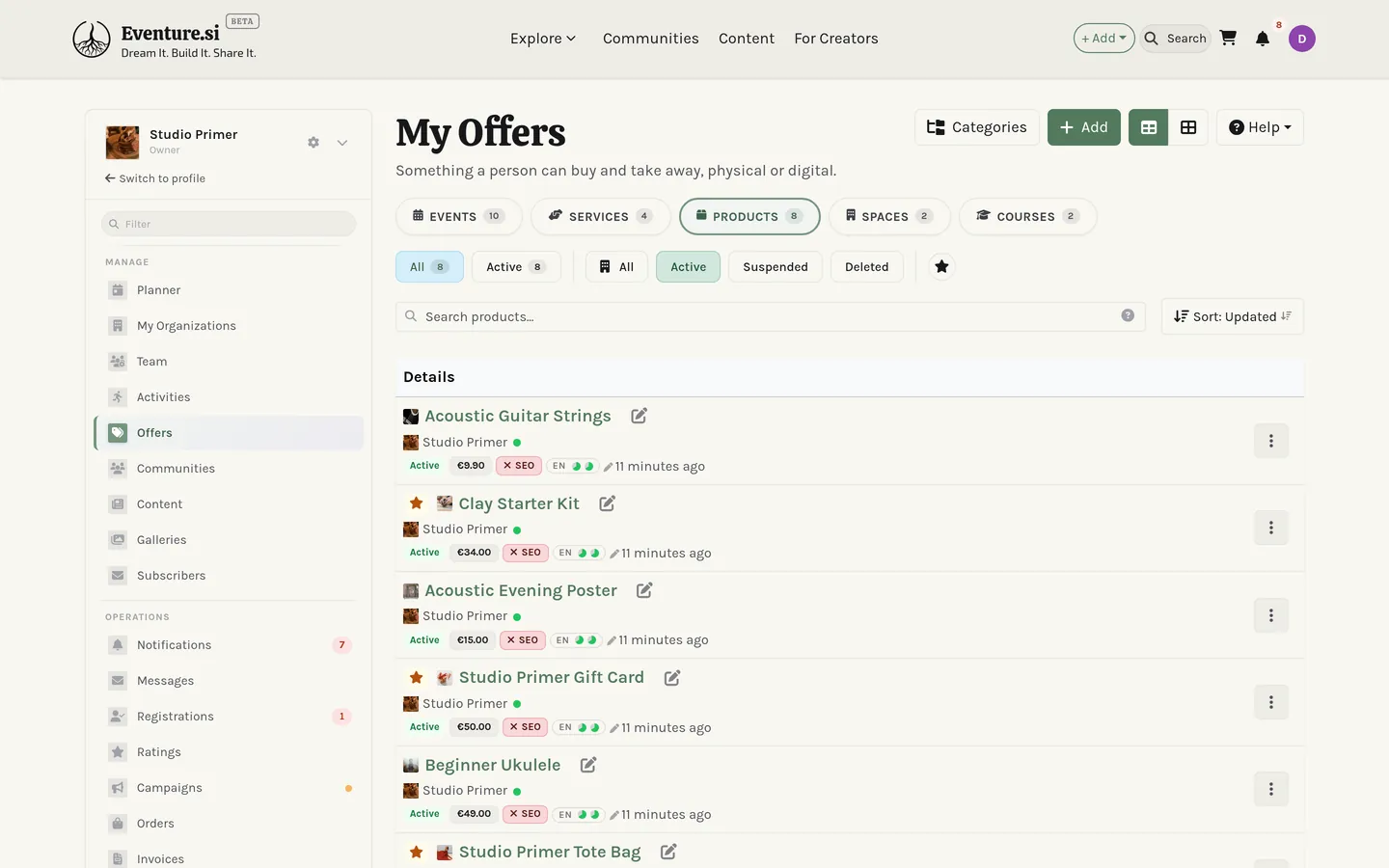The image size is (1389, 868).
Task: Filter by Deleted status
Action: click(x=866, y=267)
